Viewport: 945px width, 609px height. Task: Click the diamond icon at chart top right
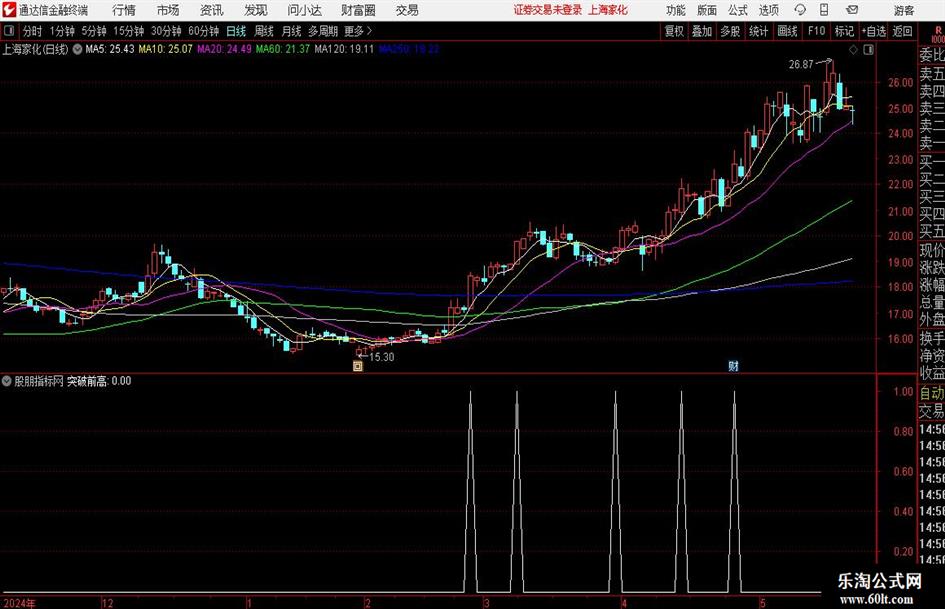[853, 50]
